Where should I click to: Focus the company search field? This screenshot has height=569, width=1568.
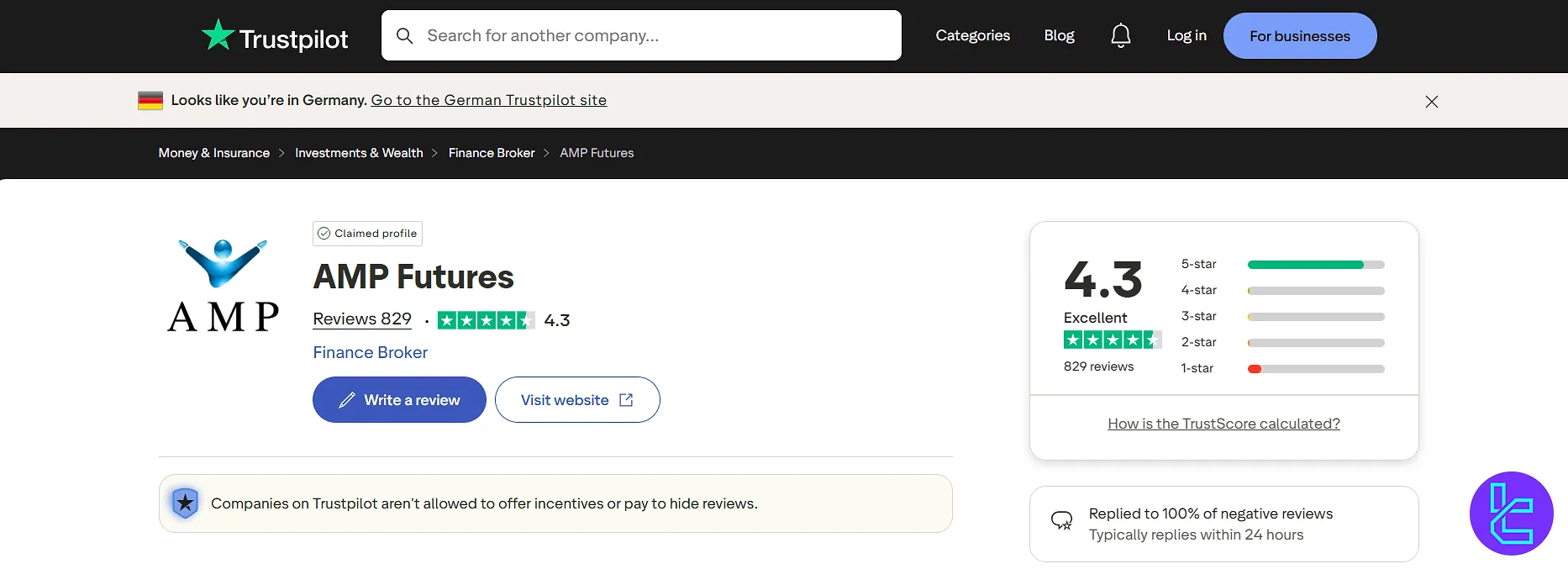(655, 35)
